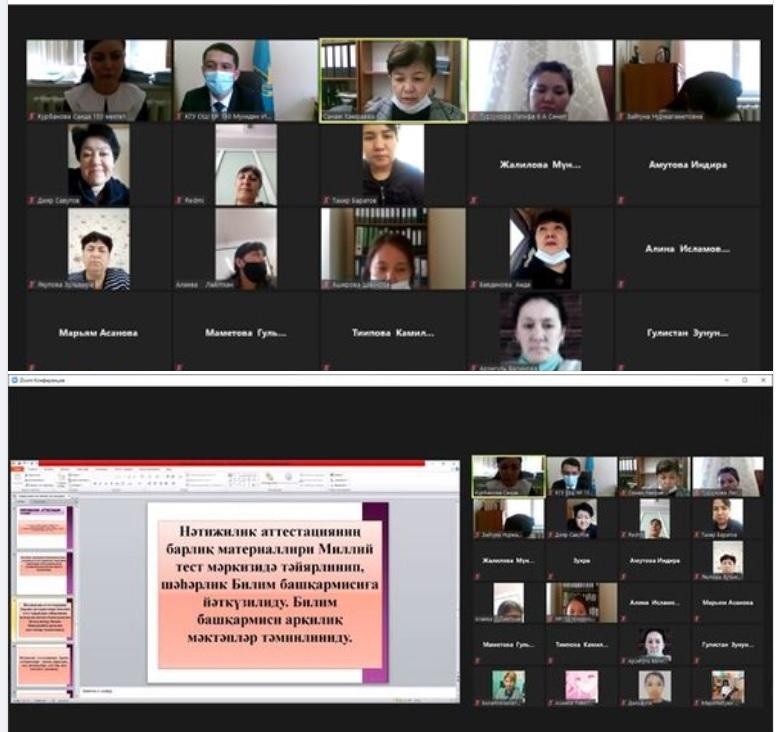
Task: Maximize the Zoom Конференция window
Action: point(744,381)
